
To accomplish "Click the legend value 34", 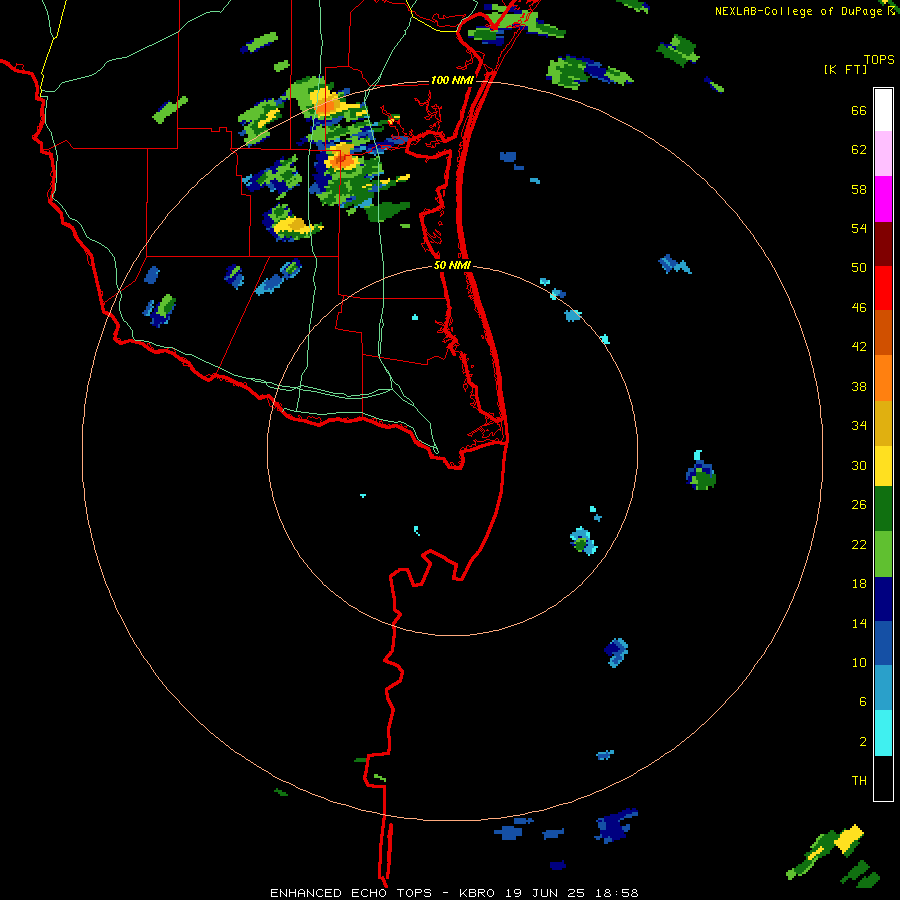I will pos(859,426).
